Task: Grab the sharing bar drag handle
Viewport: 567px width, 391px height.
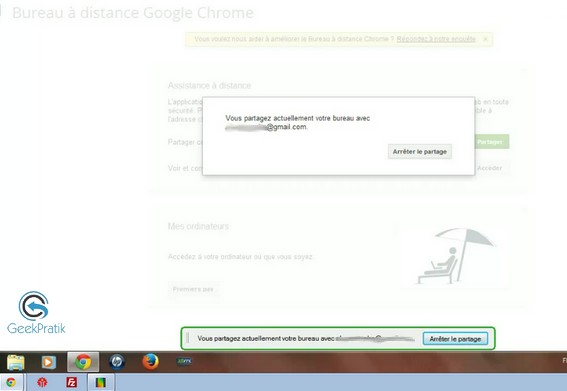Action: [188, 339]
